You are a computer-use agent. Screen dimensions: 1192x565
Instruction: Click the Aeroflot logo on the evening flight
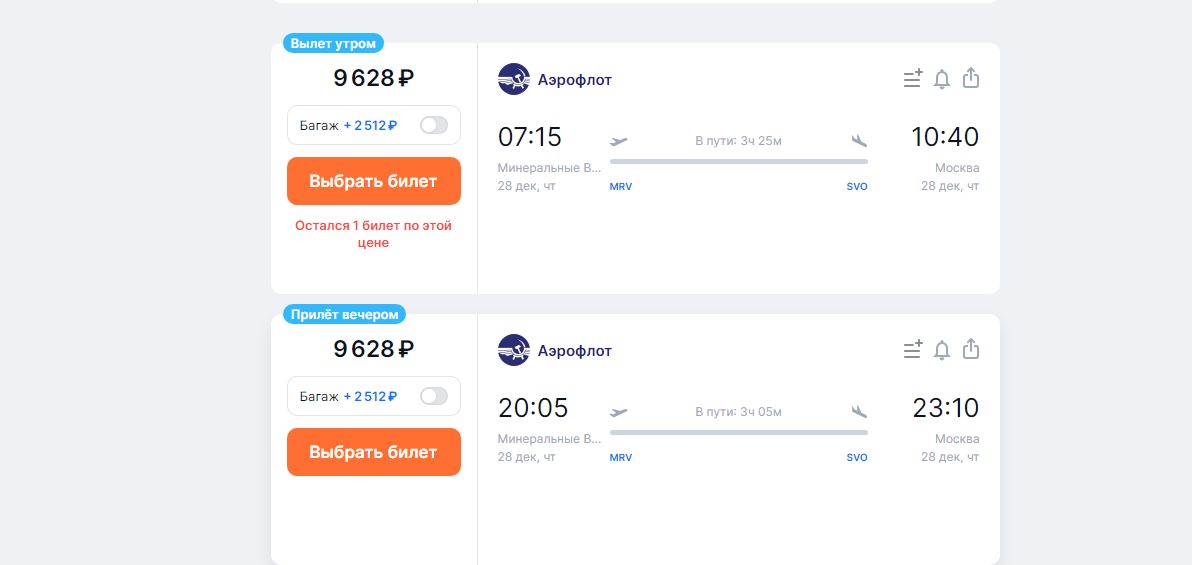pos(514,350)
